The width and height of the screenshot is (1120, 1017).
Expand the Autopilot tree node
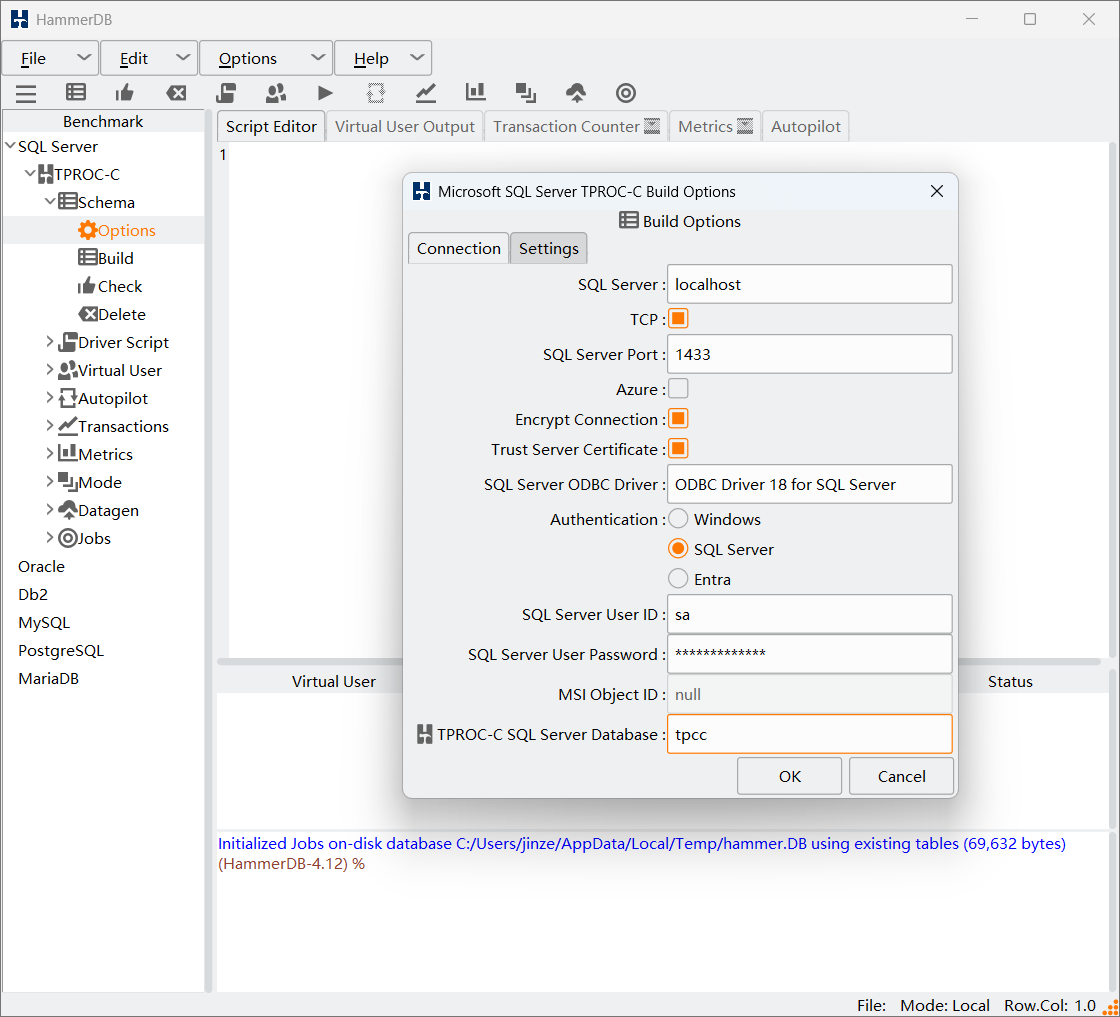(x=50, y=398)
